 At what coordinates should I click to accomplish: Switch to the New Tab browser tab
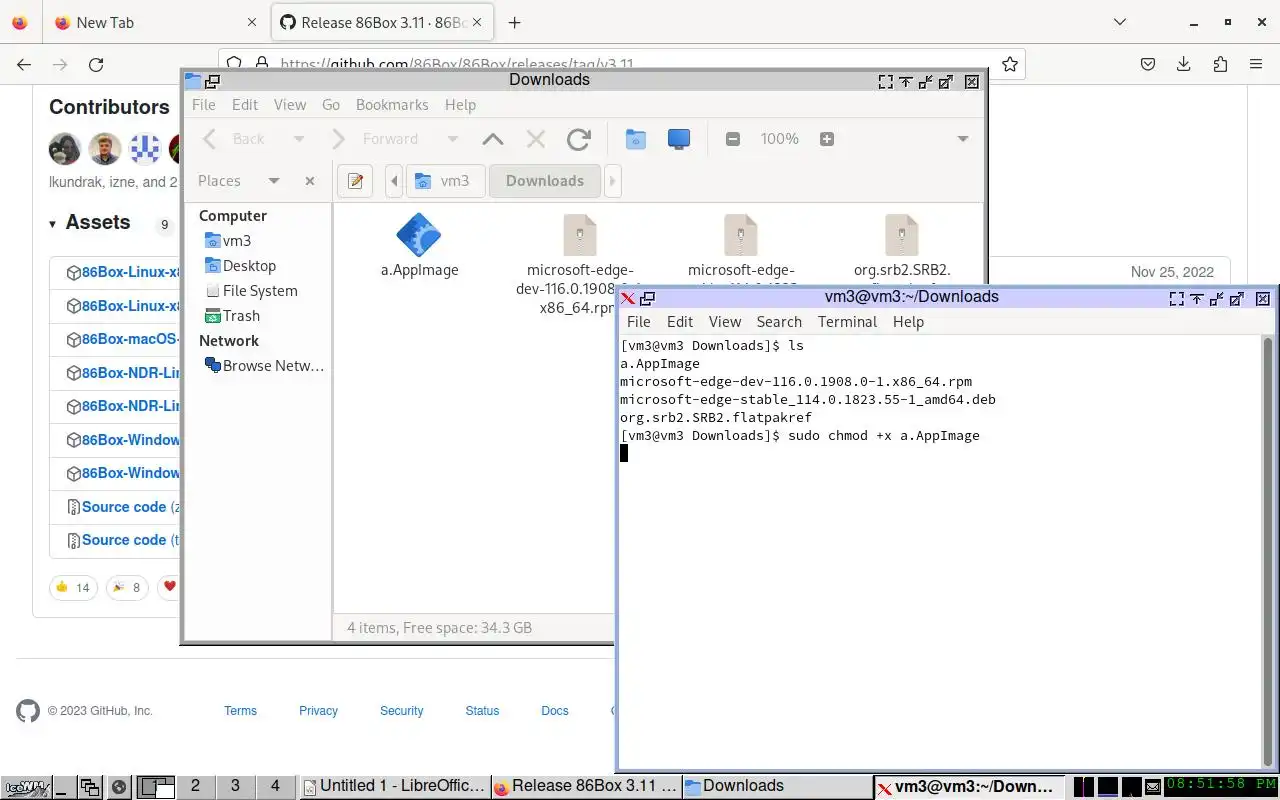point(155,22)
